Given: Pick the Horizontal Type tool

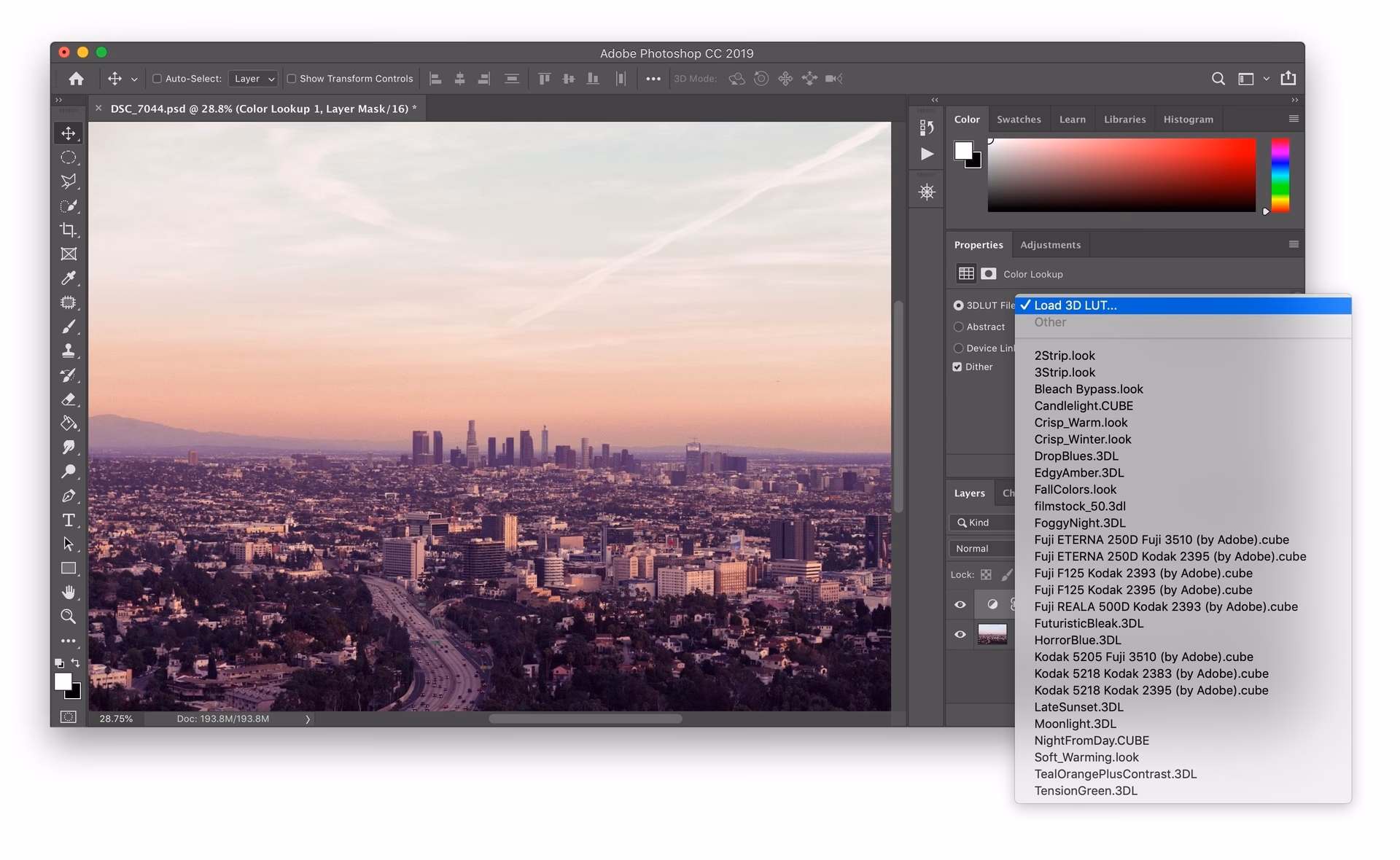Looking at the screenshot, I should [x=69, y=520].
